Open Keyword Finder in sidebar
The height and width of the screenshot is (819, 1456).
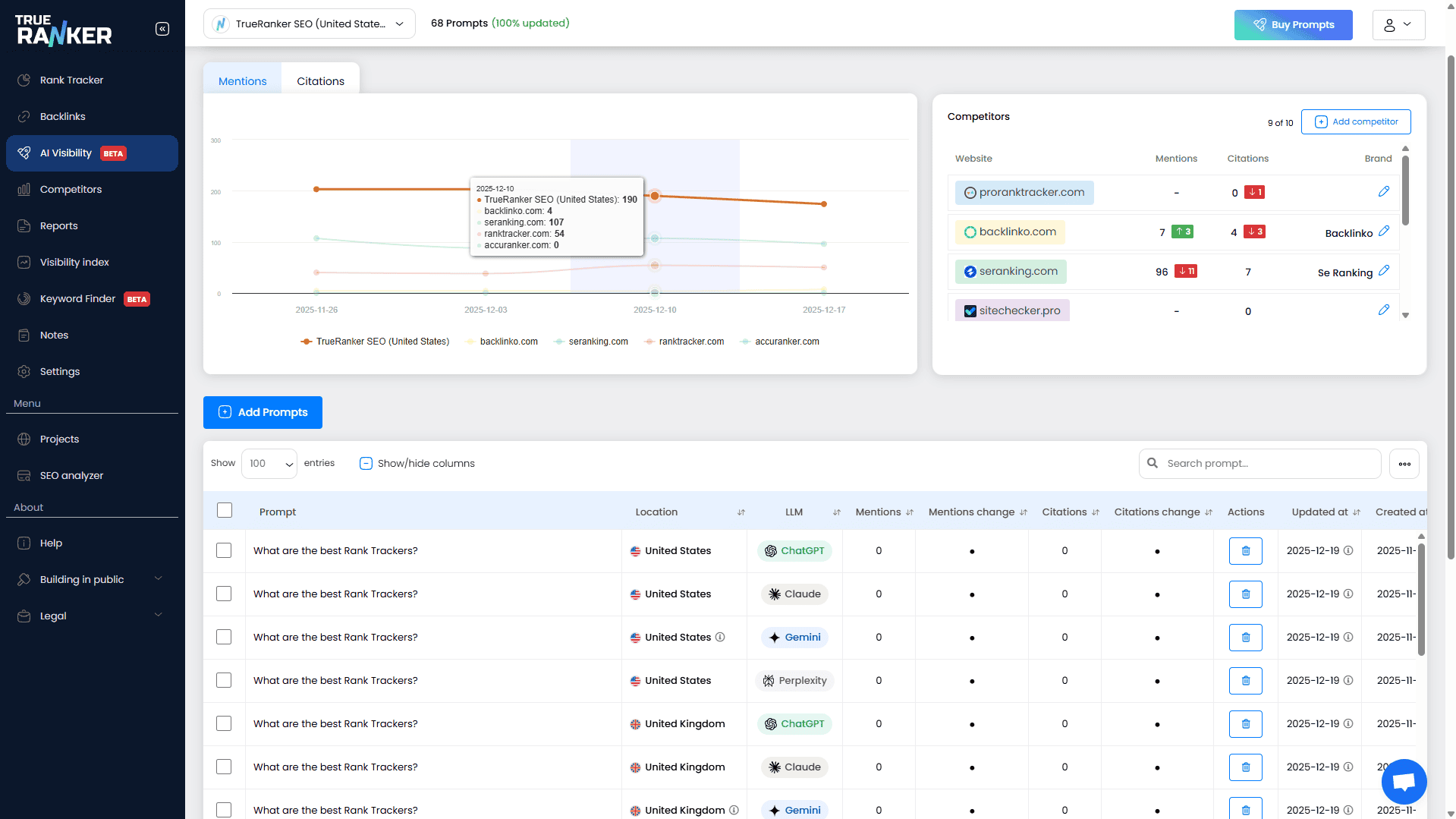click(77, 298)
